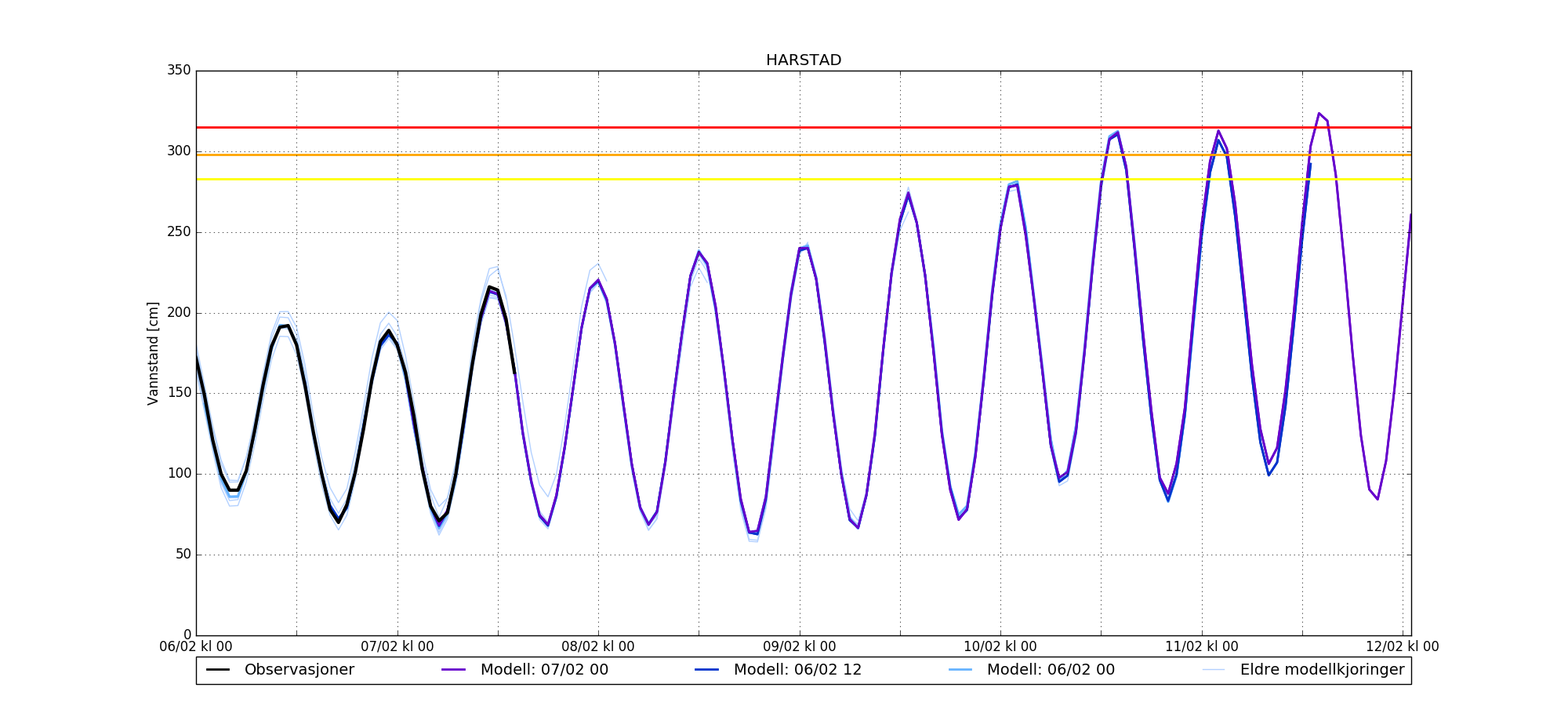Click the '12/02 kl 00' x-axis tick label
This screenshot has height=706, width=1568.
[1402, 647]
